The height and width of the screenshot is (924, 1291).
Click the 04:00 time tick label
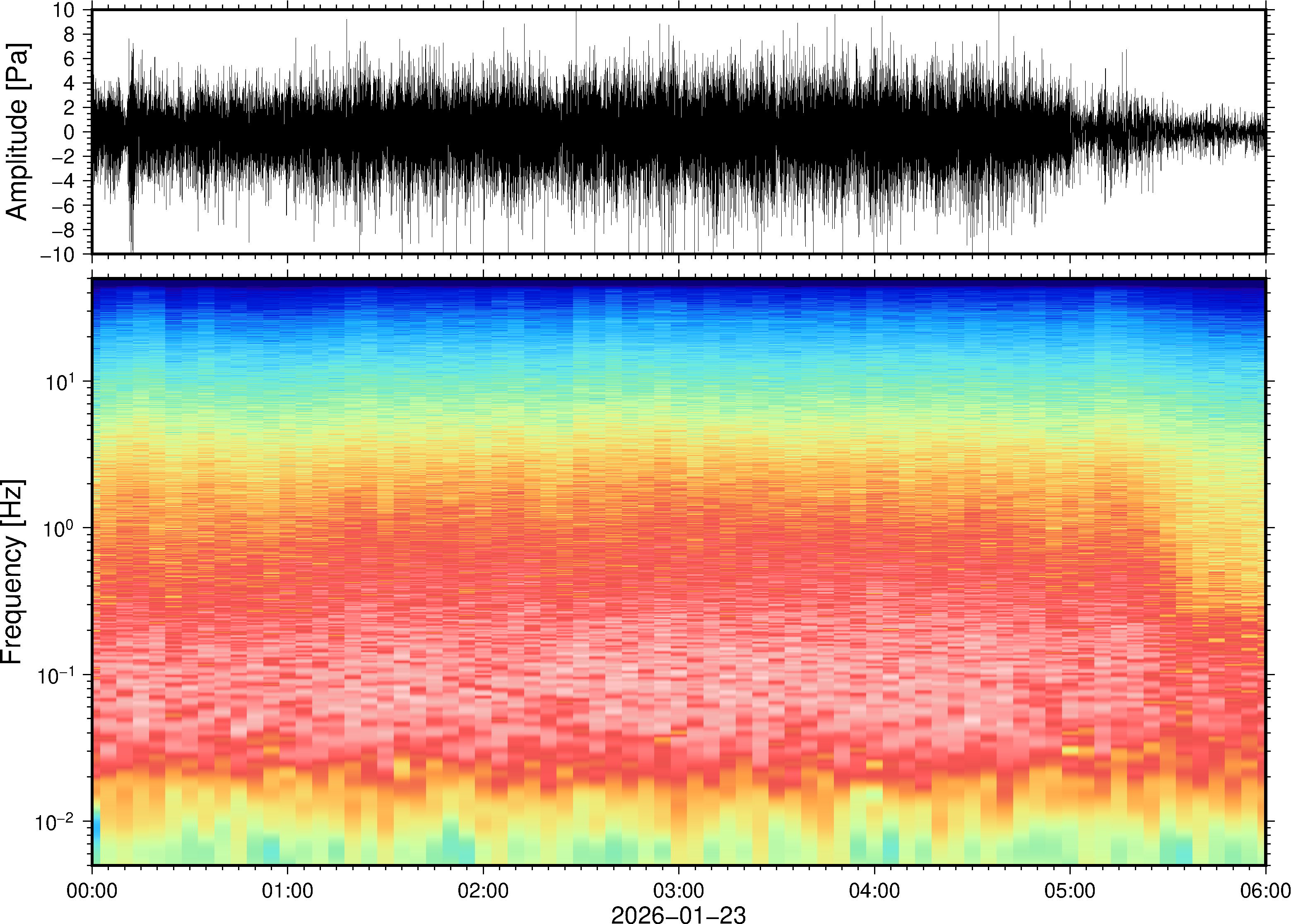[x=874, y=890]
